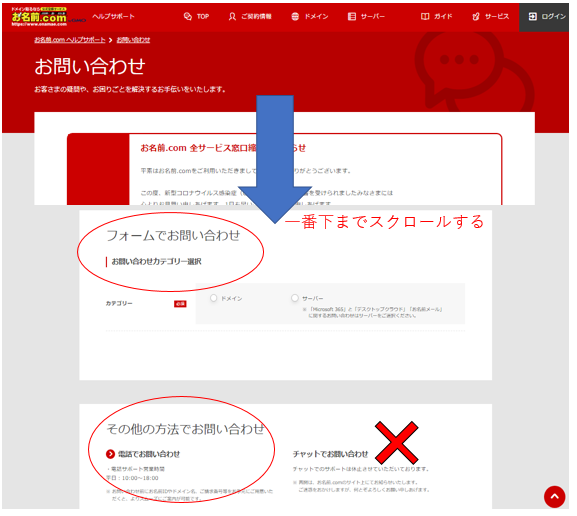Click the 平日：10:00～18:00 hours text
This screenshot has width=577, height=516.
pos(132,478)
